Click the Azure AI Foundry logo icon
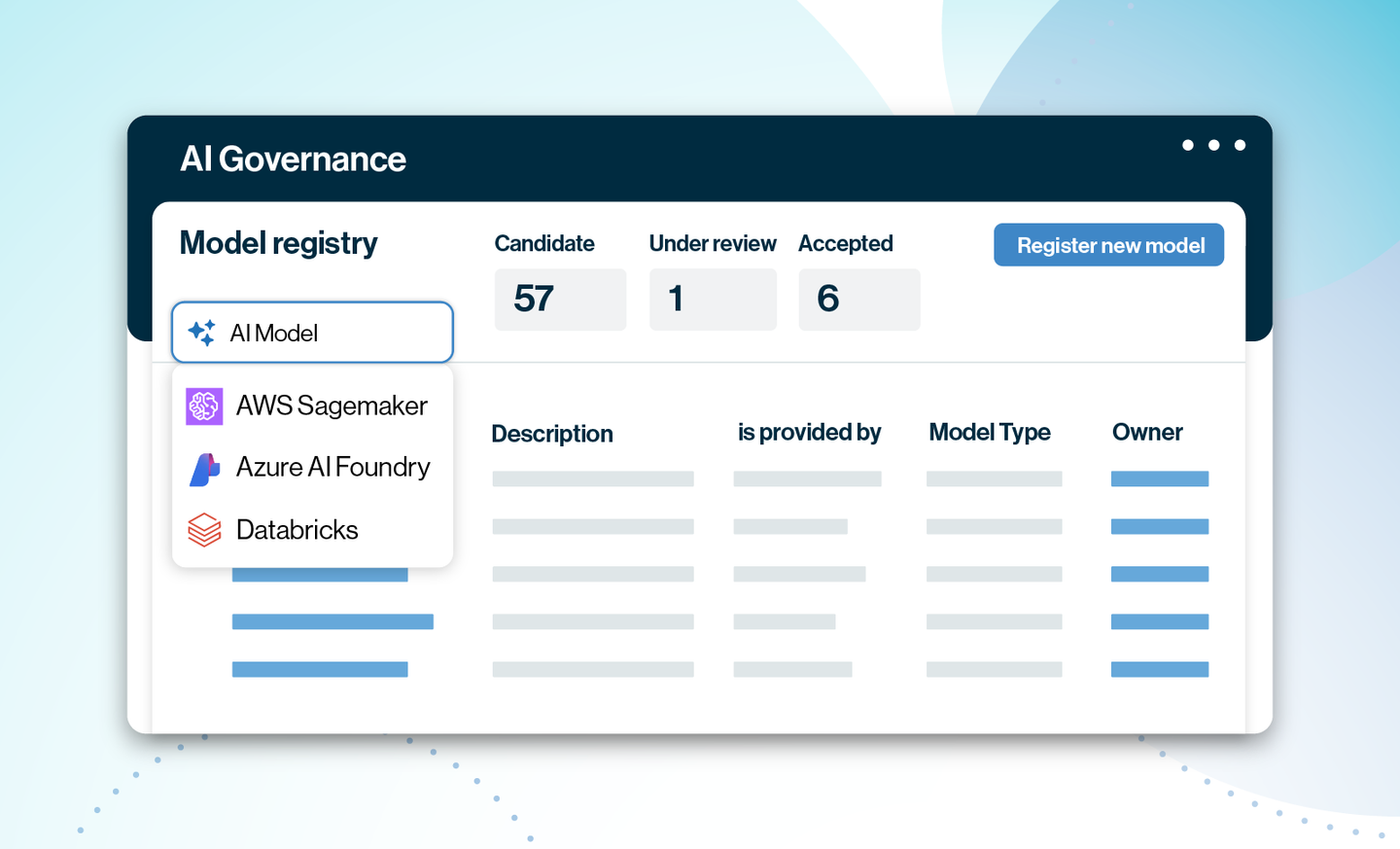 point(204,469)
